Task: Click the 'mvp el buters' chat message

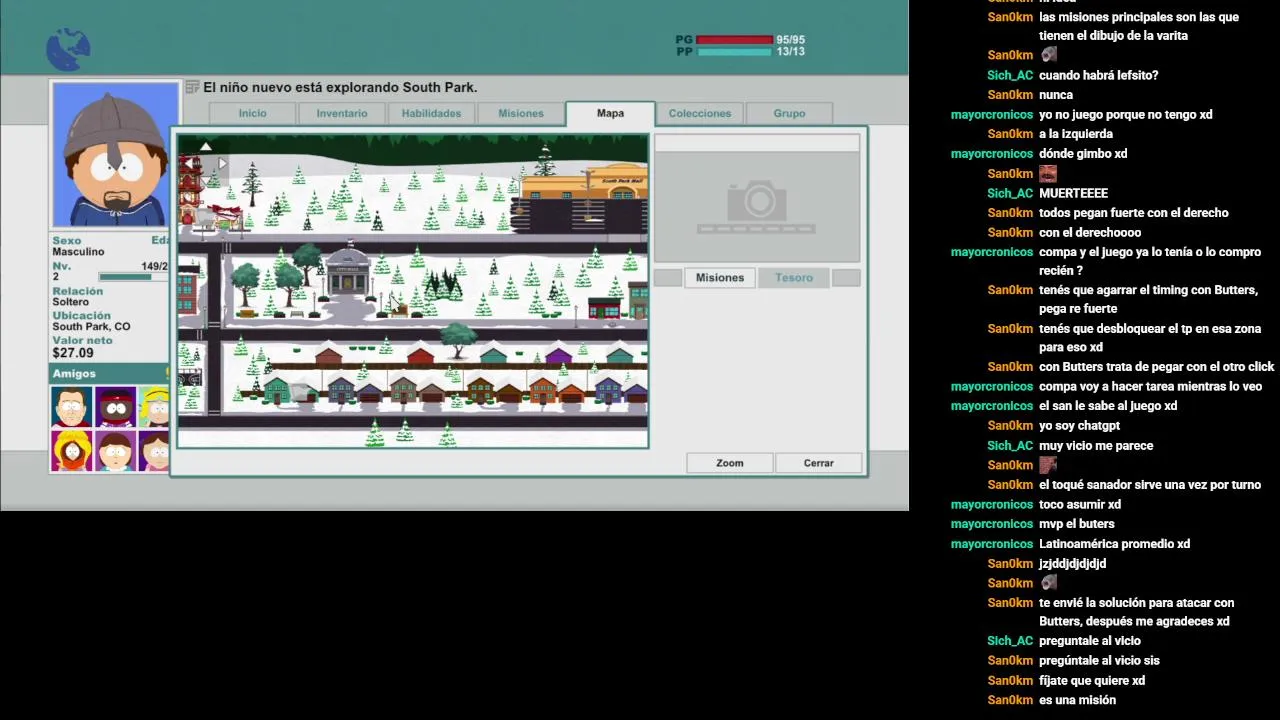Action: [1076, 524]
